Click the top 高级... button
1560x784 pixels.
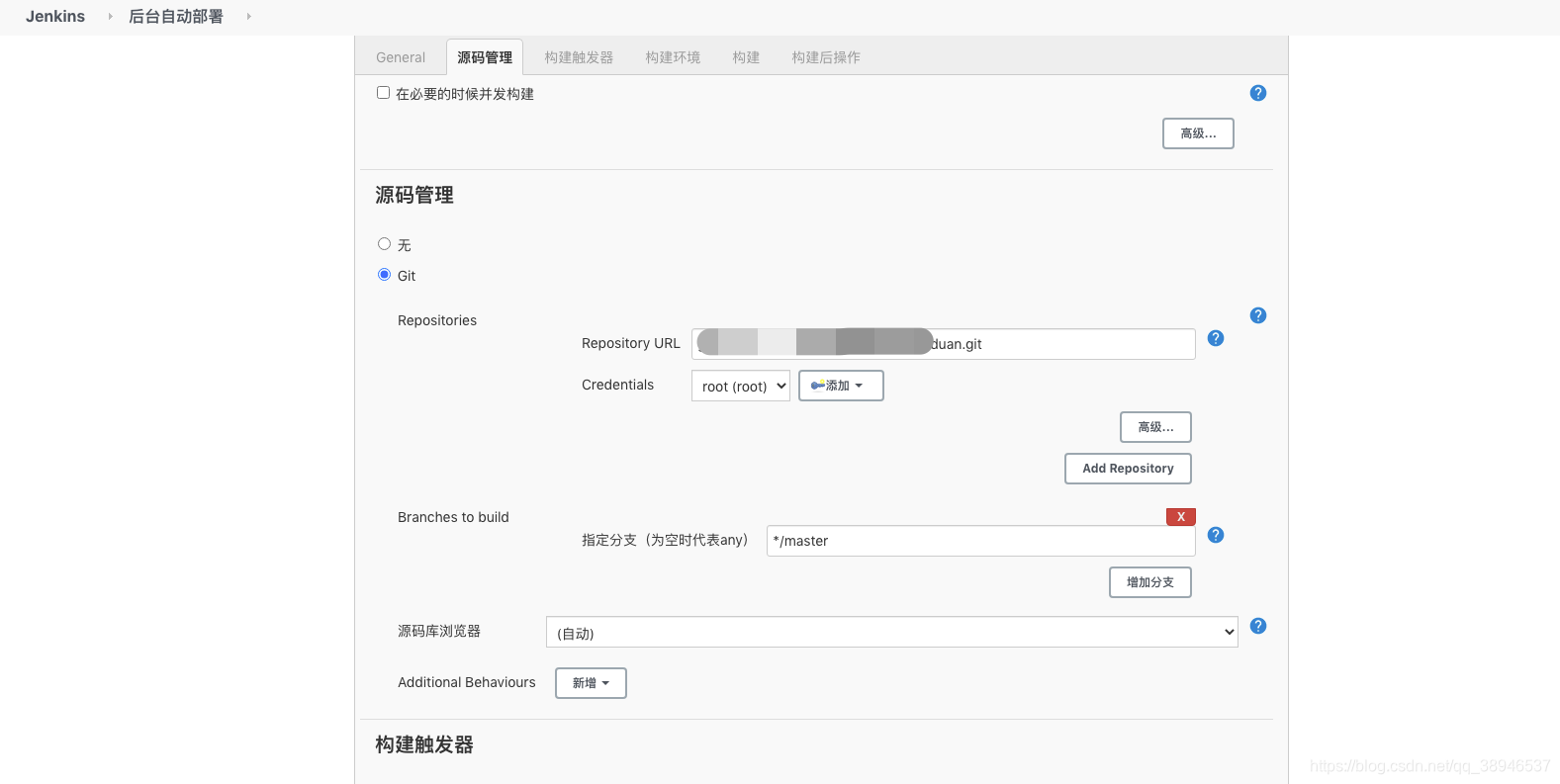[x=1198, y=133]
